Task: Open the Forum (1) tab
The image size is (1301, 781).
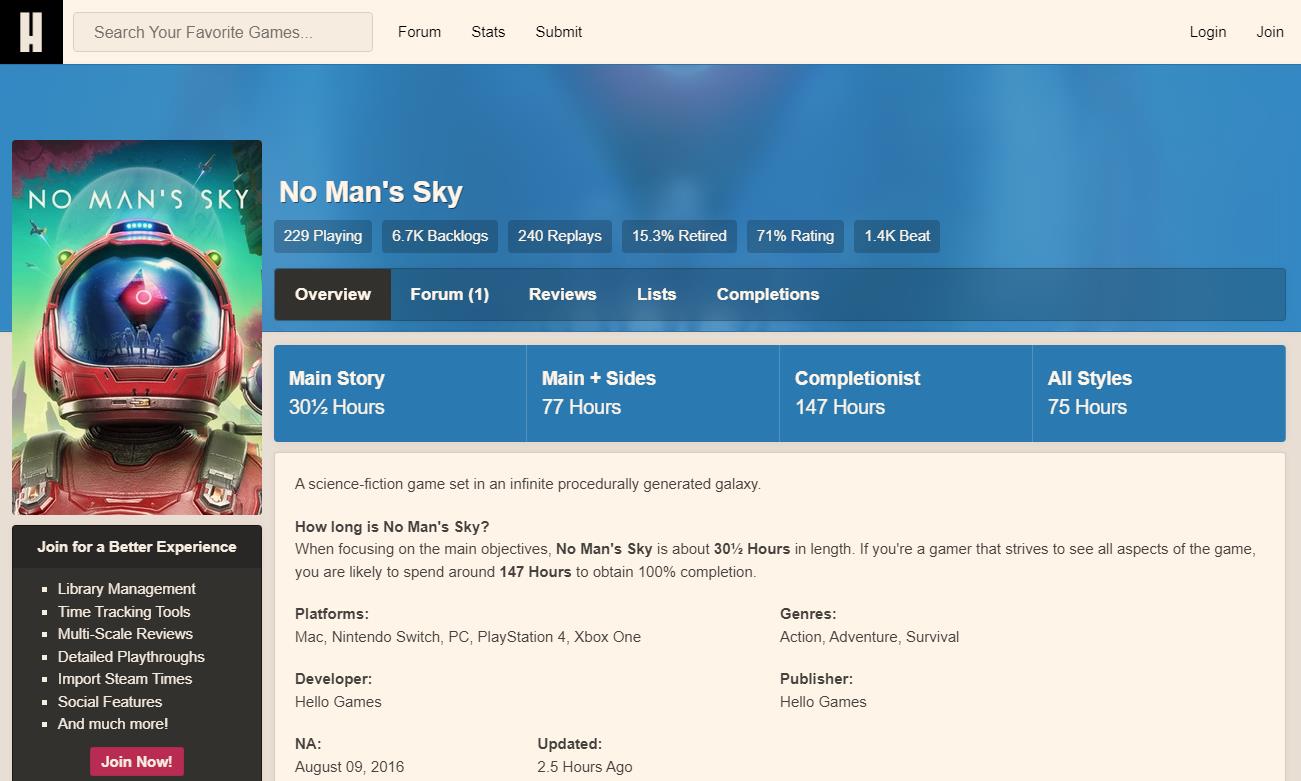Action: coord(449,294)
